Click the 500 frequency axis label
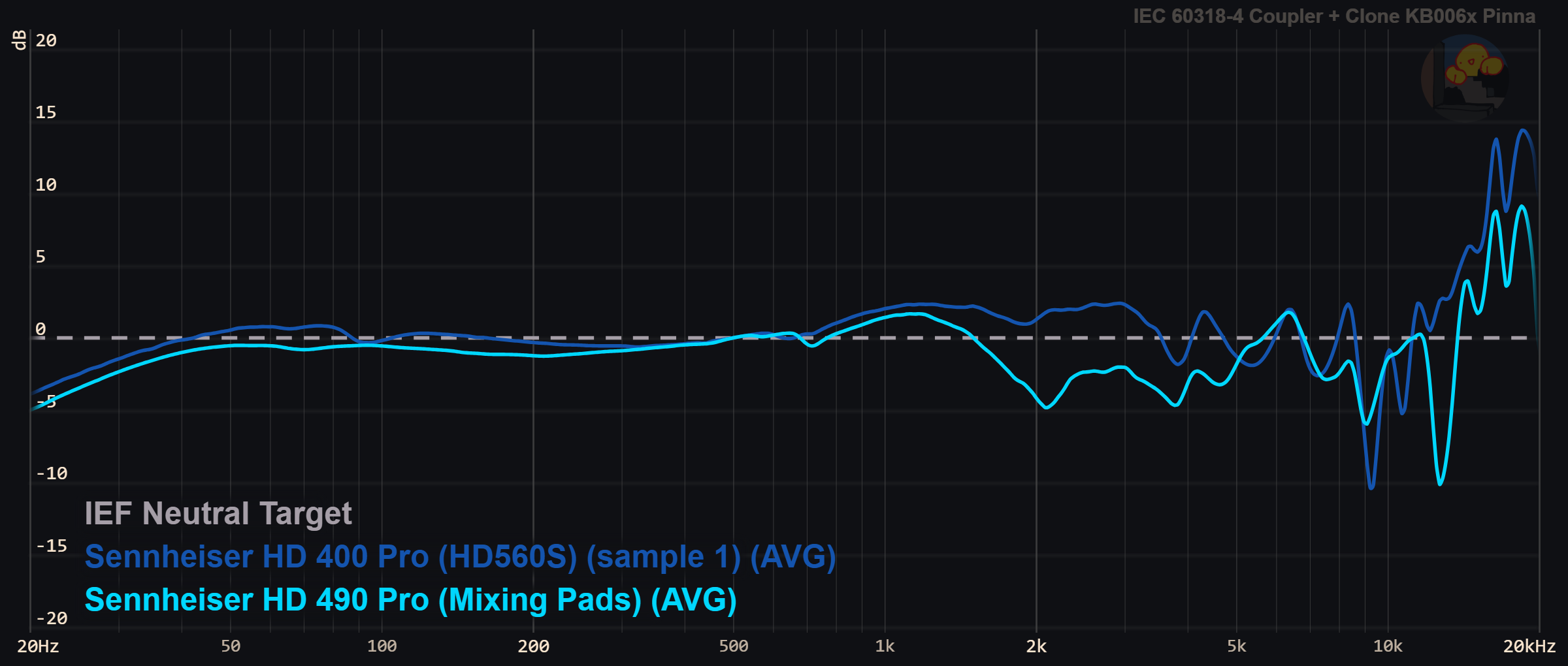1568x666 pixels. pyautogui.click(x=734, y=646)
